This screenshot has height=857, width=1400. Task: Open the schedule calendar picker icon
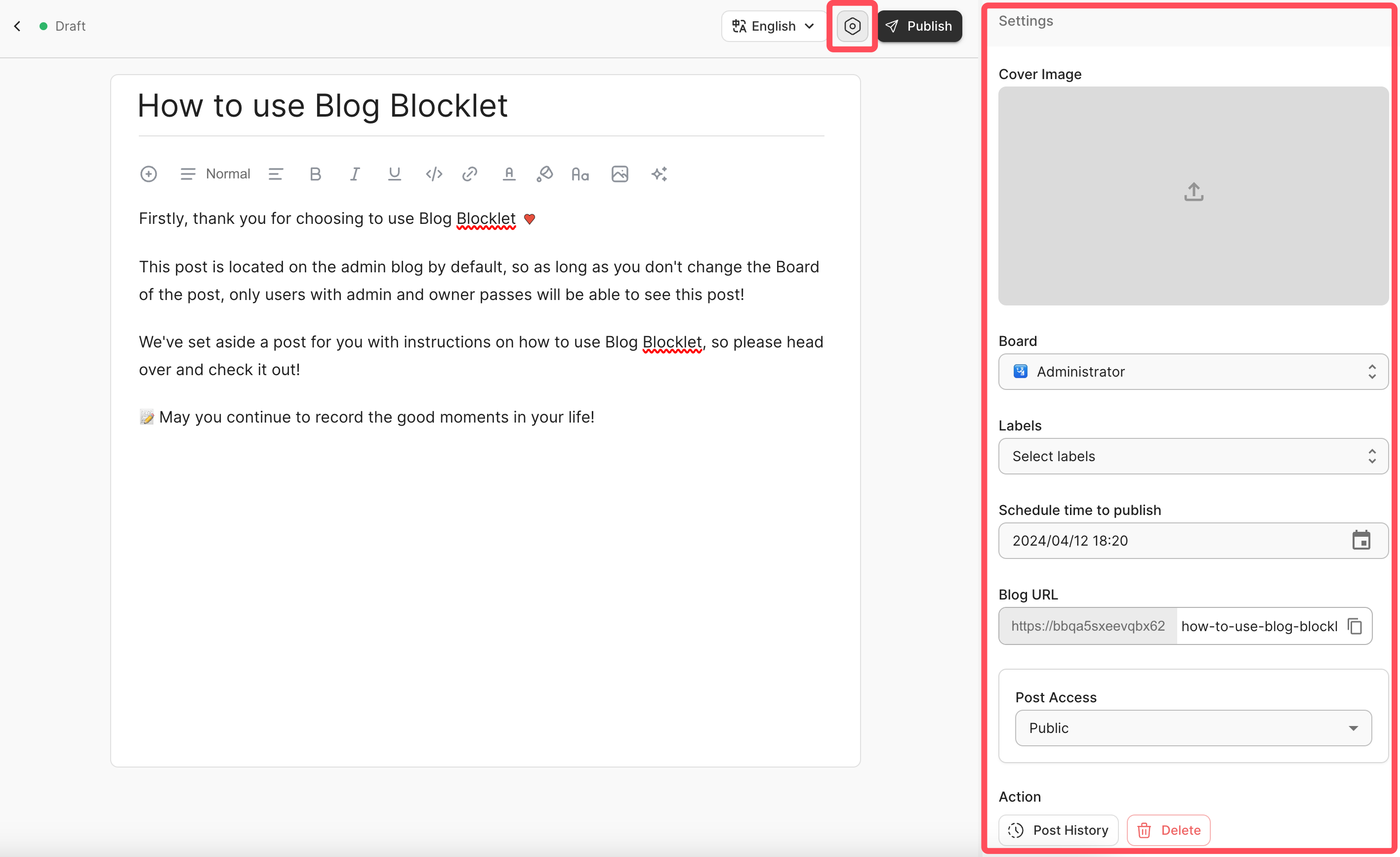click(x=1361, y=541)
